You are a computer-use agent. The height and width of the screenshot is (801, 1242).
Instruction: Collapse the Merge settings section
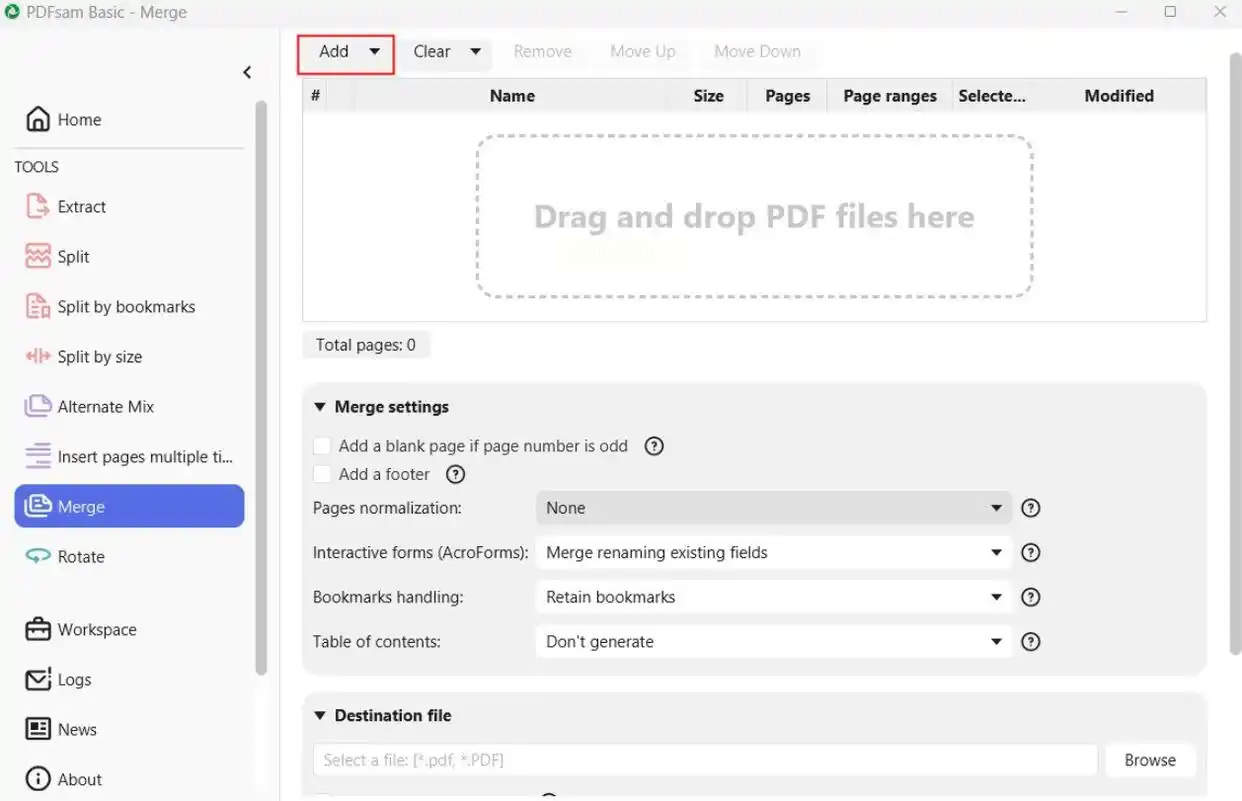[320, 407]
